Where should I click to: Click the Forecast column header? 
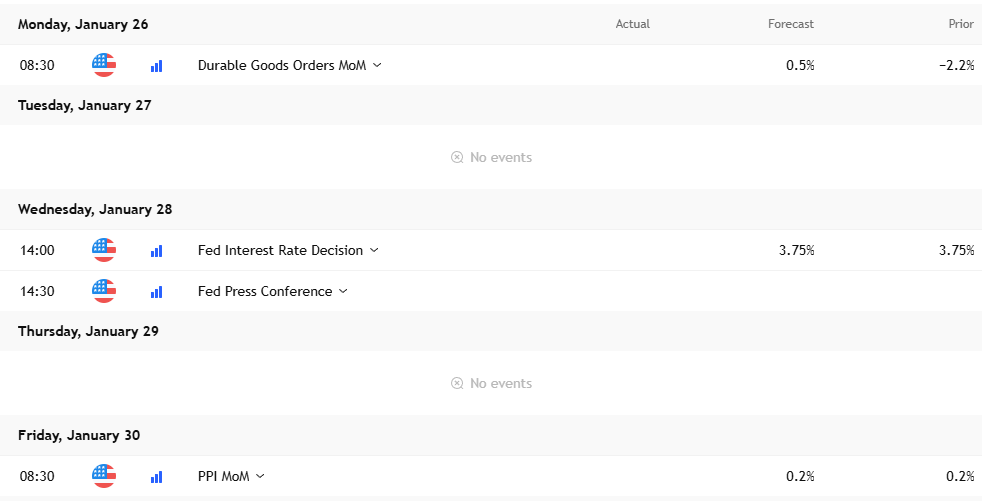pos(791,24)
